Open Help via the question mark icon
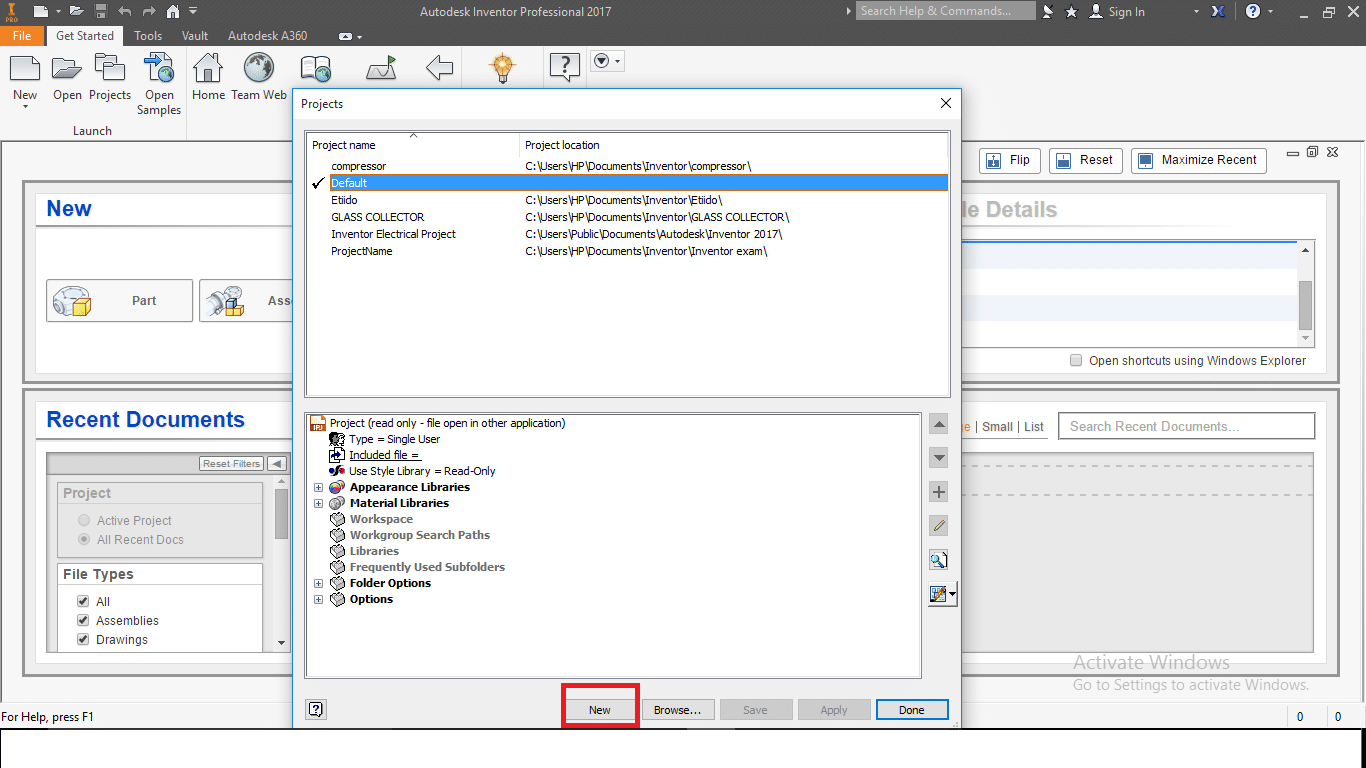 (564, 67)
